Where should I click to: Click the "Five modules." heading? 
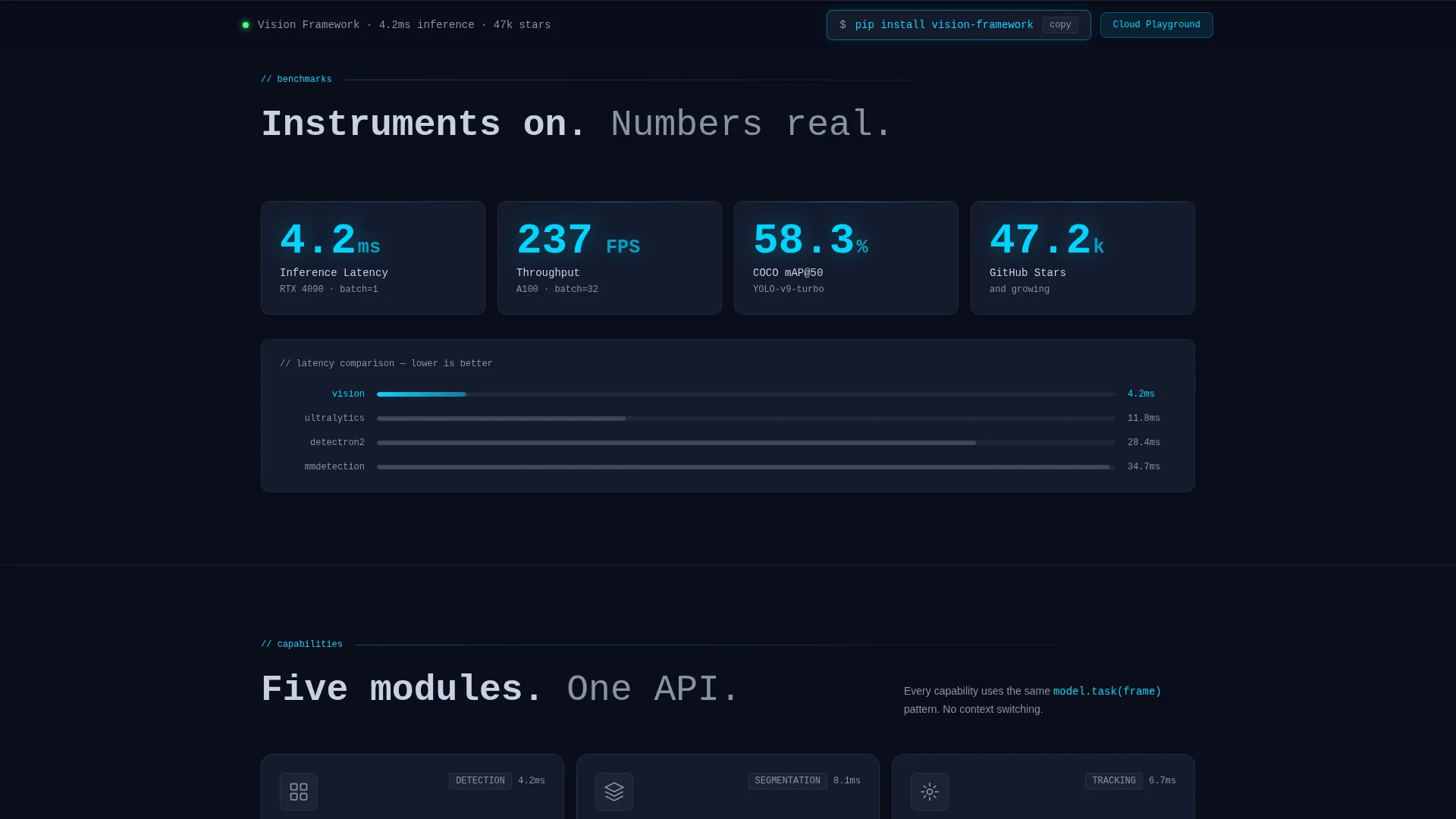(x=402, y=689)
